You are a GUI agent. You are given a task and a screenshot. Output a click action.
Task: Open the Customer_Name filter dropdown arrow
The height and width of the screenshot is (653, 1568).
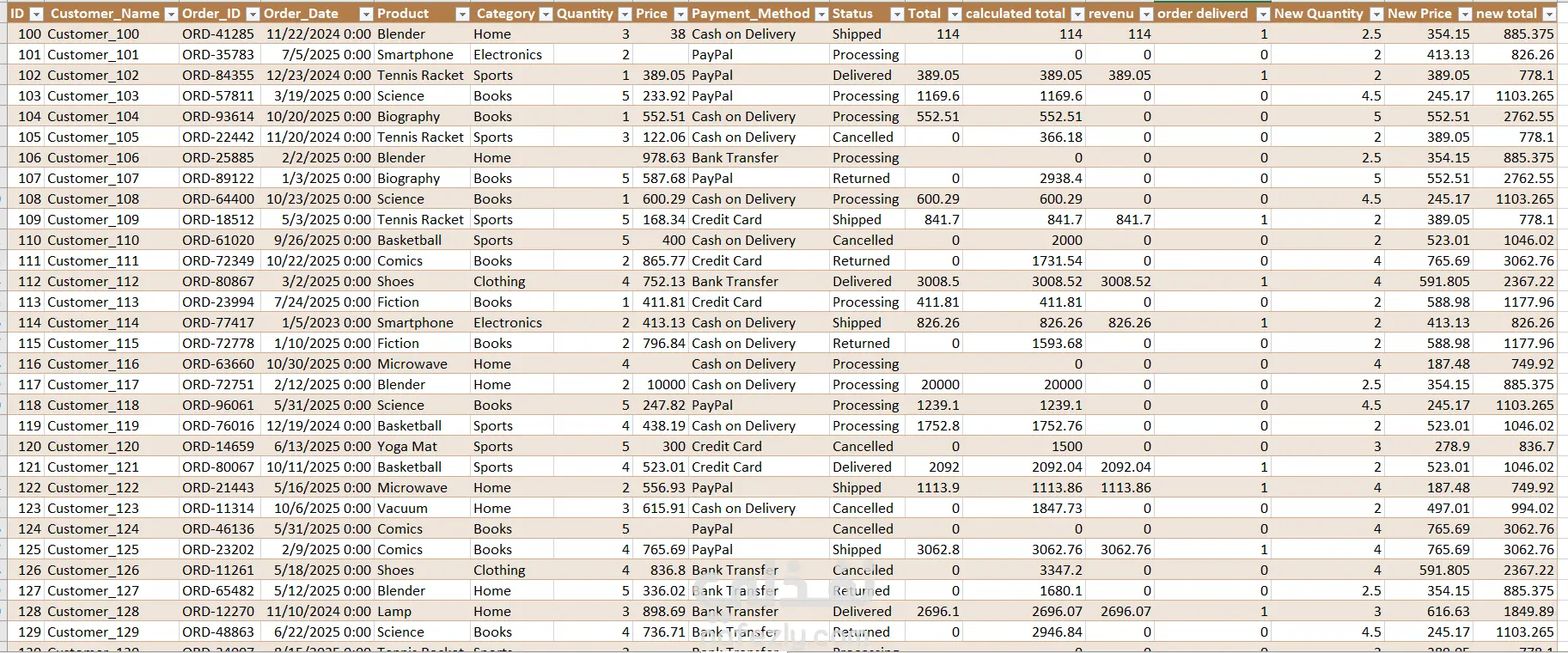tap(171, 14)
